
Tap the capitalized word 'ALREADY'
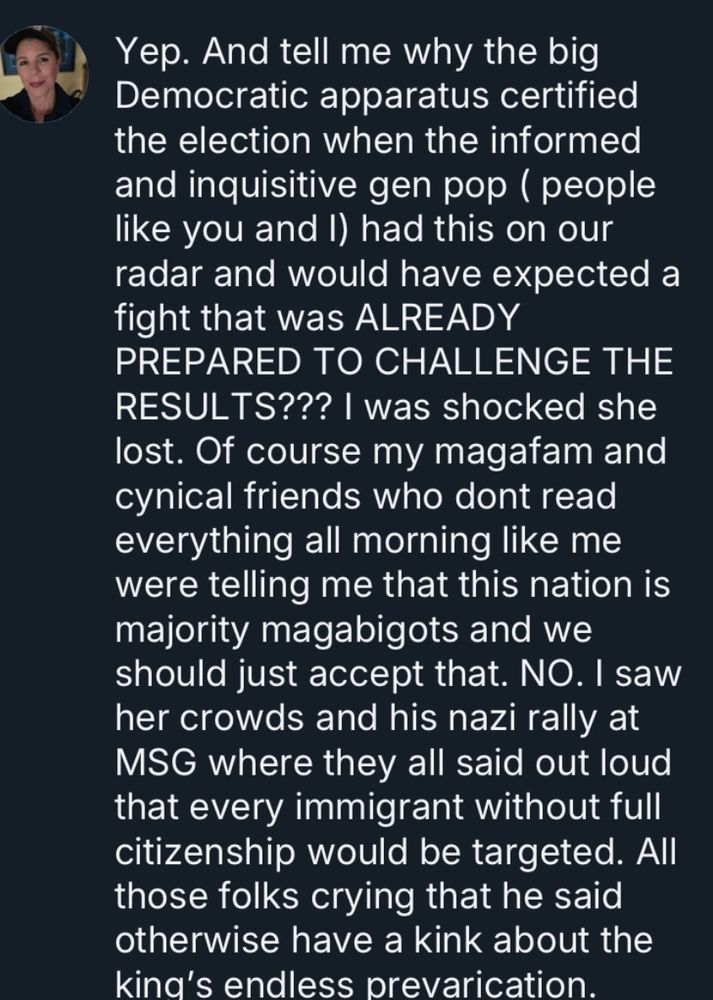click(x=437, y=318)
